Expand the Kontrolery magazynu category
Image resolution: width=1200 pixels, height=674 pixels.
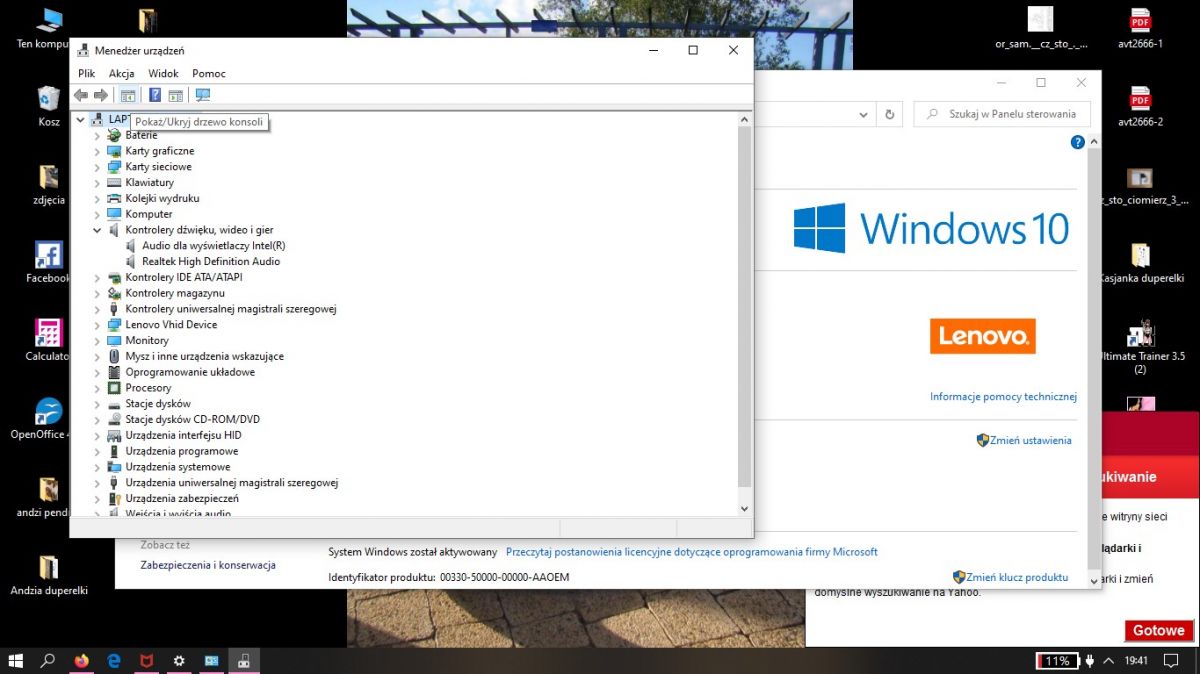tap(97, 293)
